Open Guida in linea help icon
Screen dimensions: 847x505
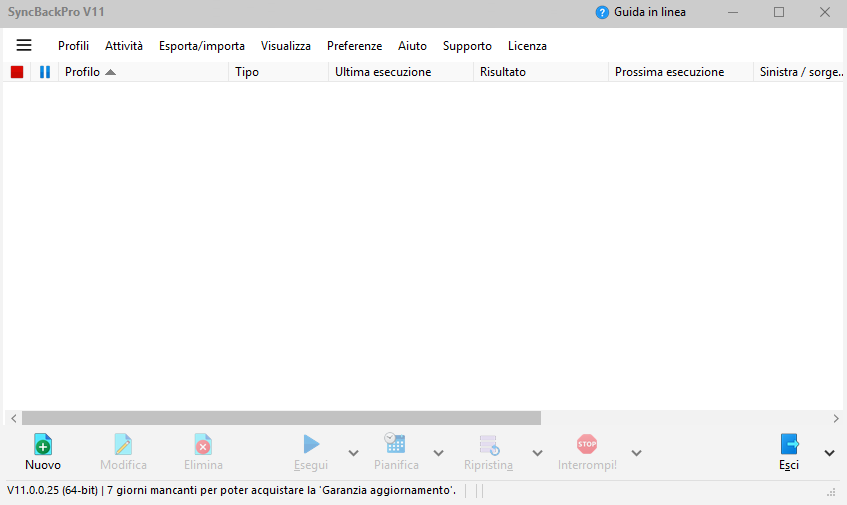click(x=602, y=12)
